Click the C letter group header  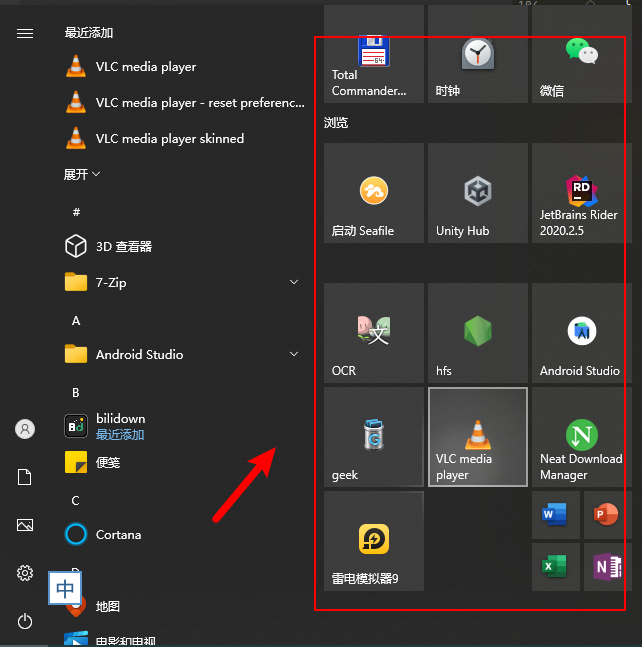tap(75, 501)
